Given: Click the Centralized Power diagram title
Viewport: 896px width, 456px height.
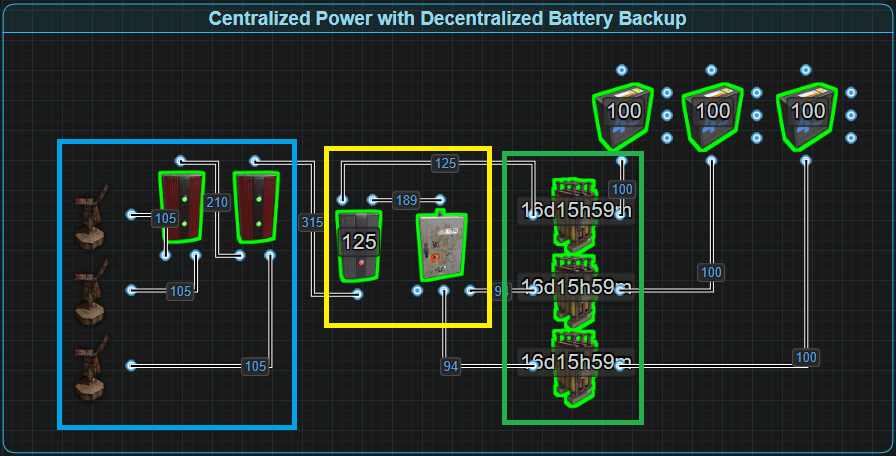Looking at the screenshot, I should pos(447,19).
